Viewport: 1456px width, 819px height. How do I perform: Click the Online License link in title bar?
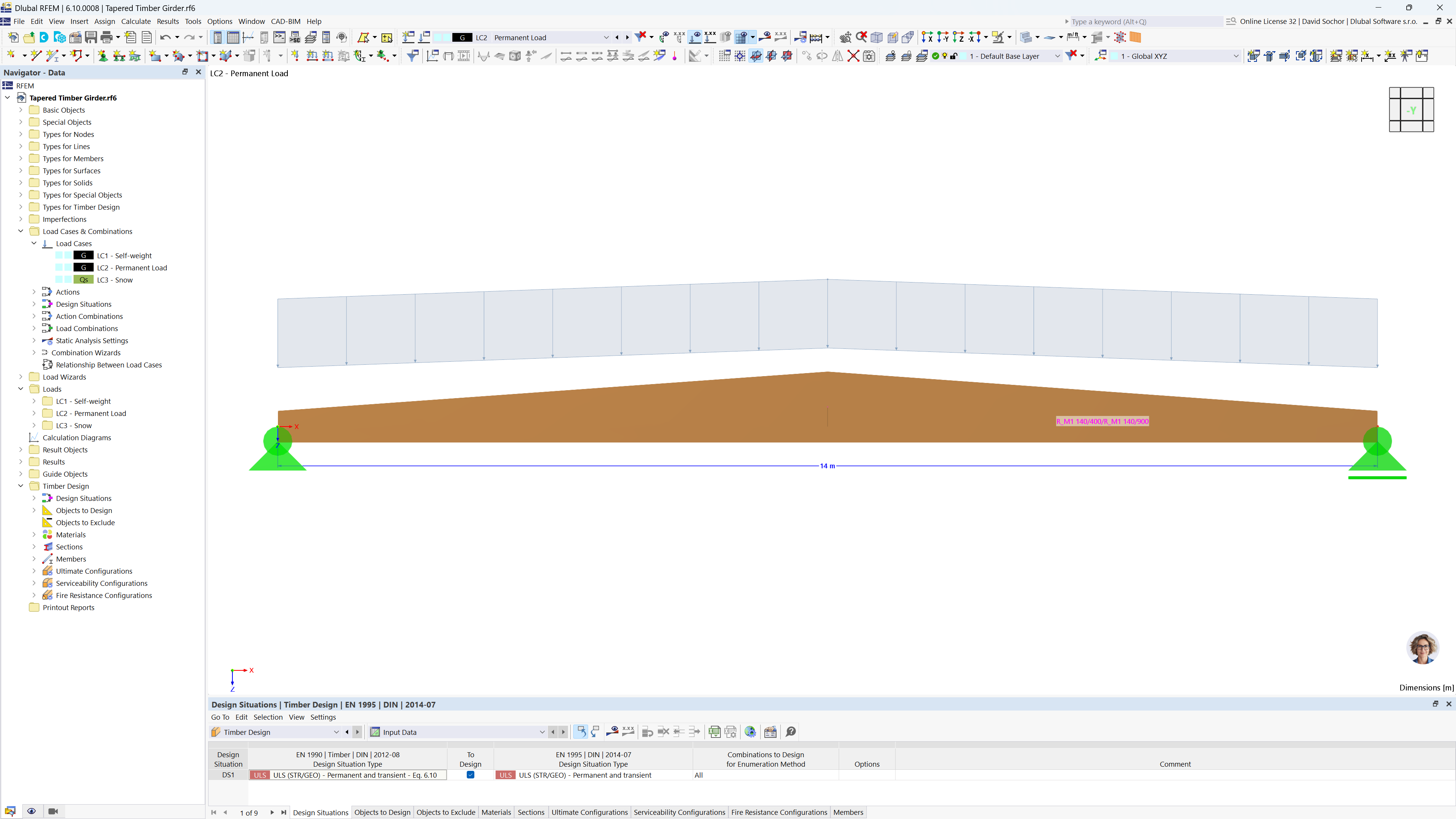pos(1268,22)
